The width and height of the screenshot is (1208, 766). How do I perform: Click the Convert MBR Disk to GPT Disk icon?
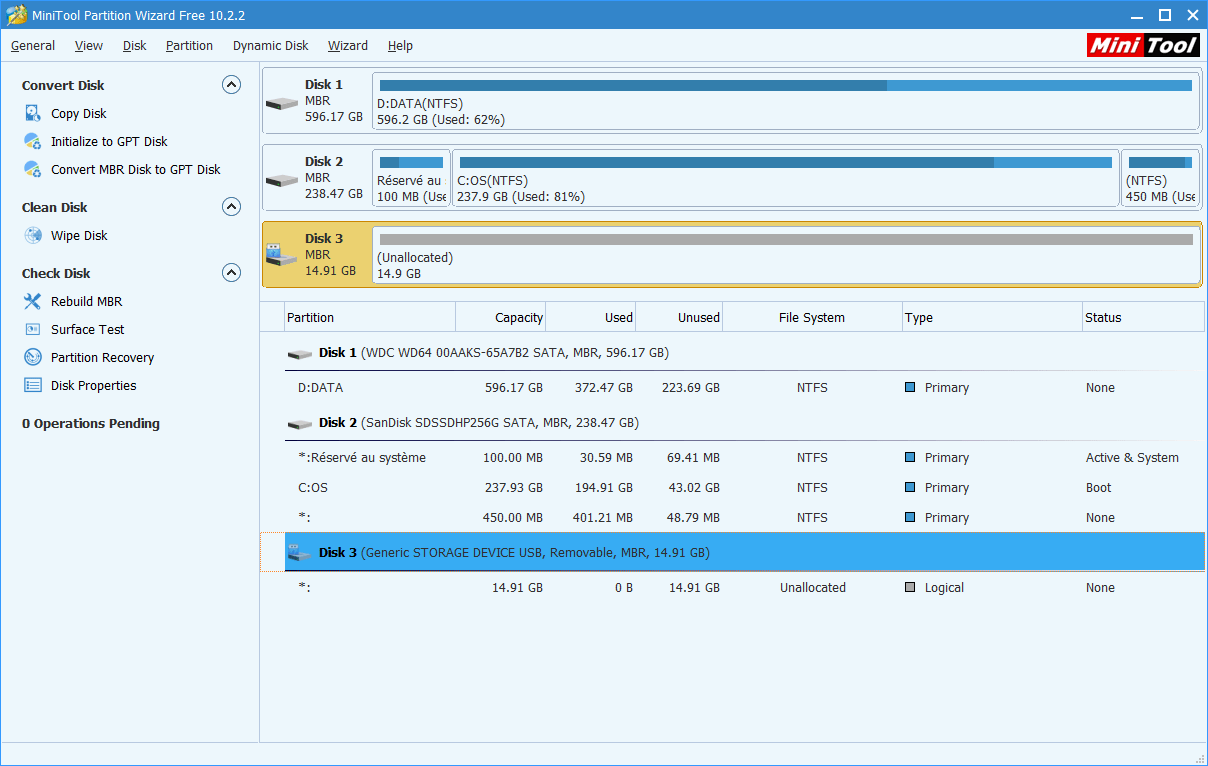click(x=32, y=169)
